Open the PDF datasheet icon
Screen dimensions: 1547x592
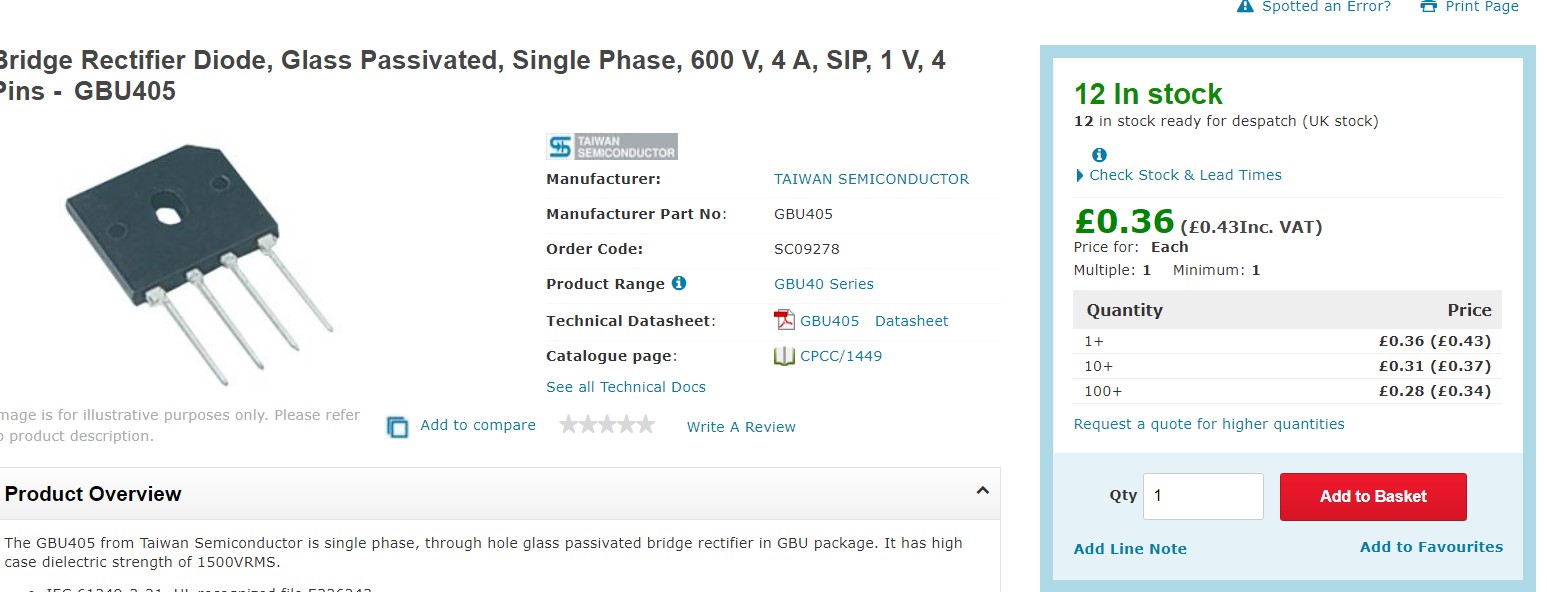click(784, 320)
